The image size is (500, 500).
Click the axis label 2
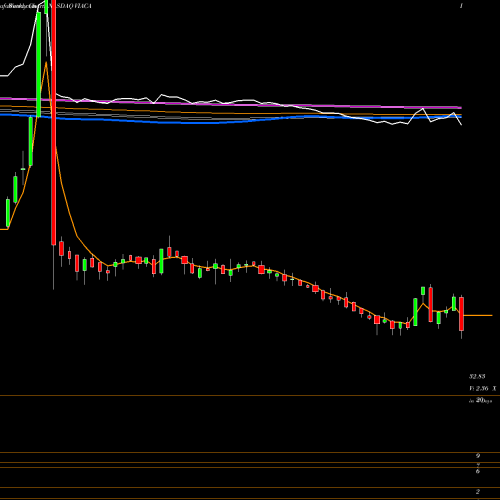(x=478, y=492)
